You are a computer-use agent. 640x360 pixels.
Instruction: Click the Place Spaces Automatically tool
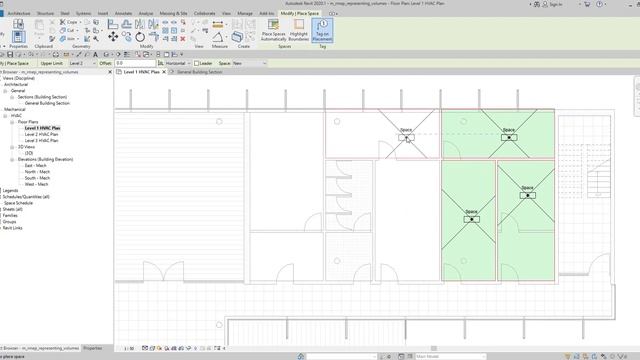273,30
